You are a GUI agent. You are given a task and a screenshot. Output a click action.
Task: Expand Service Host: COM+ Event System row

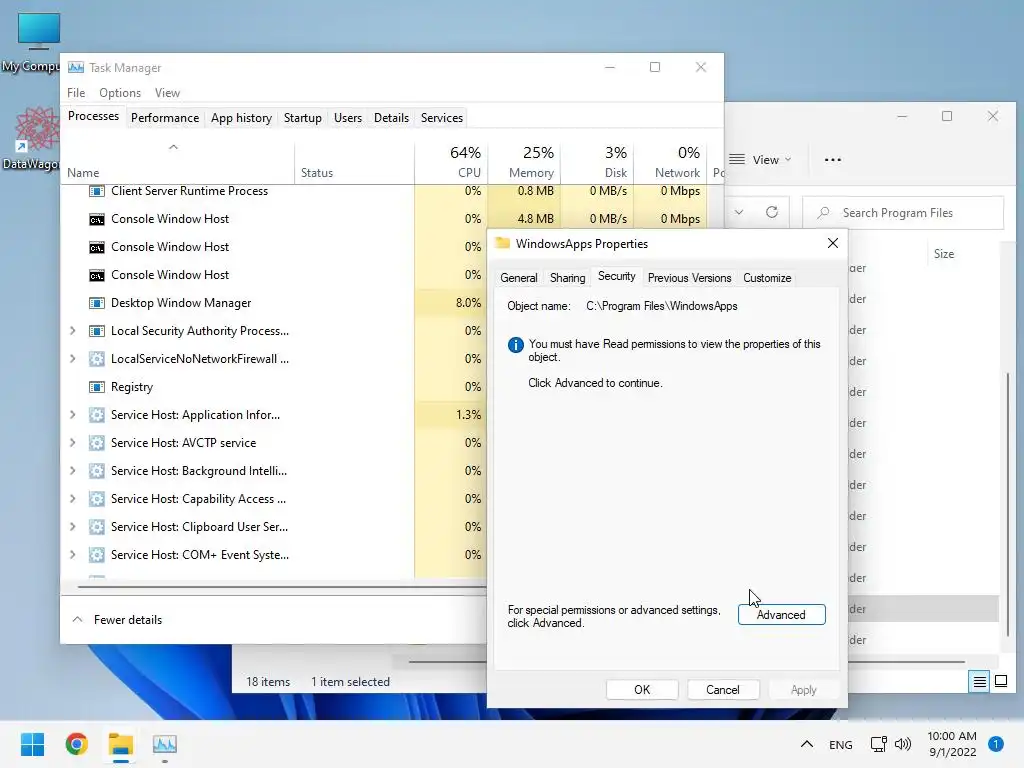(72, 555)
